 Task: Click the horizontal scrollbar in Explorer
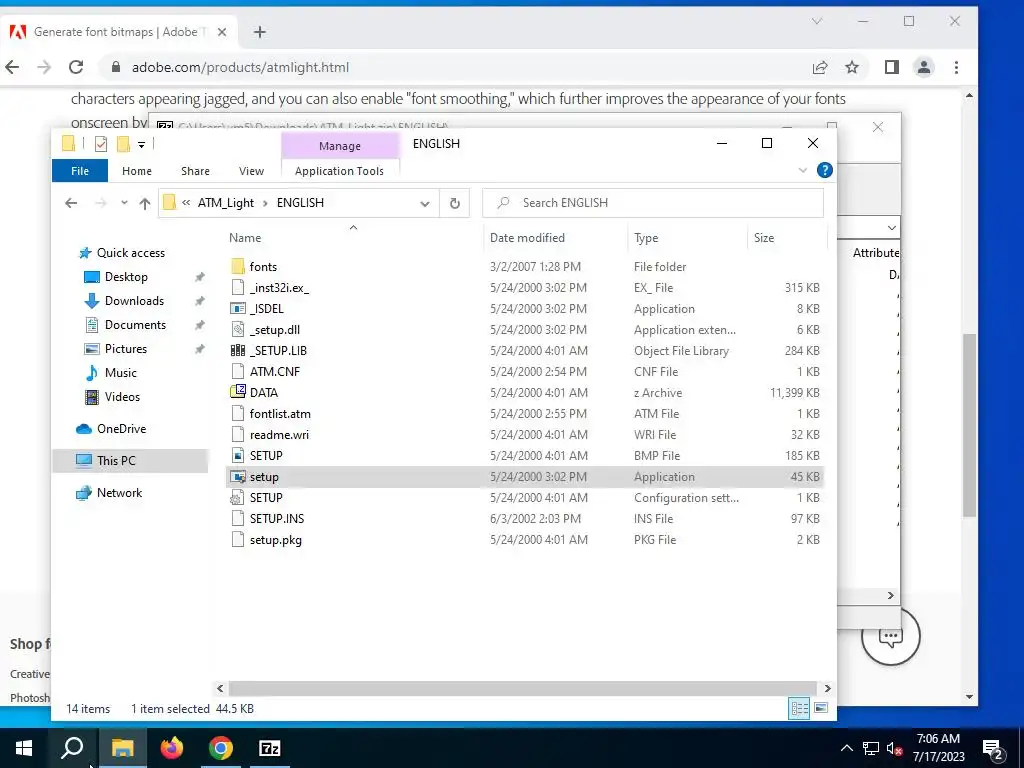[523, 688]
